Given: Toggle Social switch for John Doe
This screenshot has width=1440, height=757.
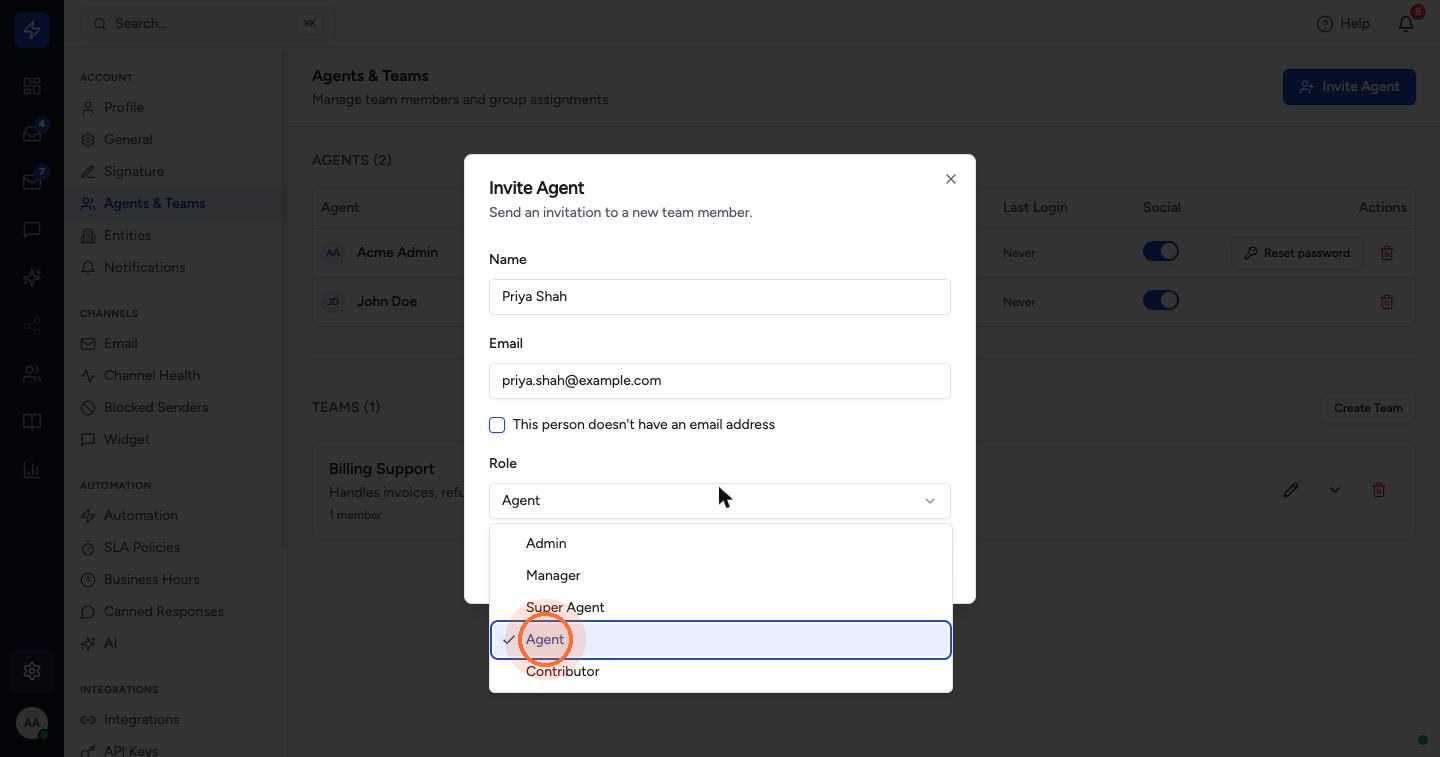Looking at the screenshot, I should click(1161, 300).
